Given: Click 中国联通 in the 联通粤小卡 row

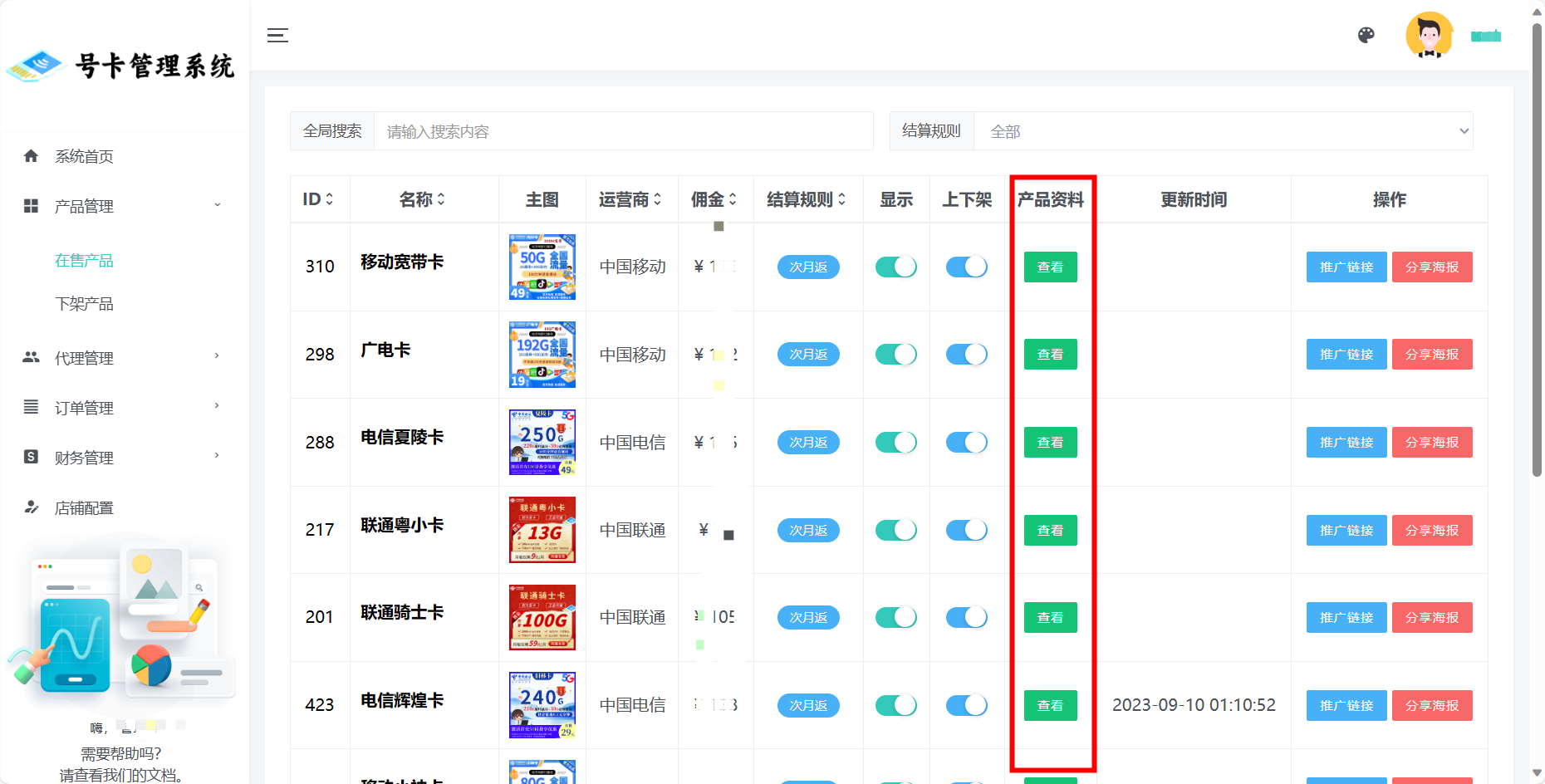Looking at the screenshot, I should click(x=632, y=530).
